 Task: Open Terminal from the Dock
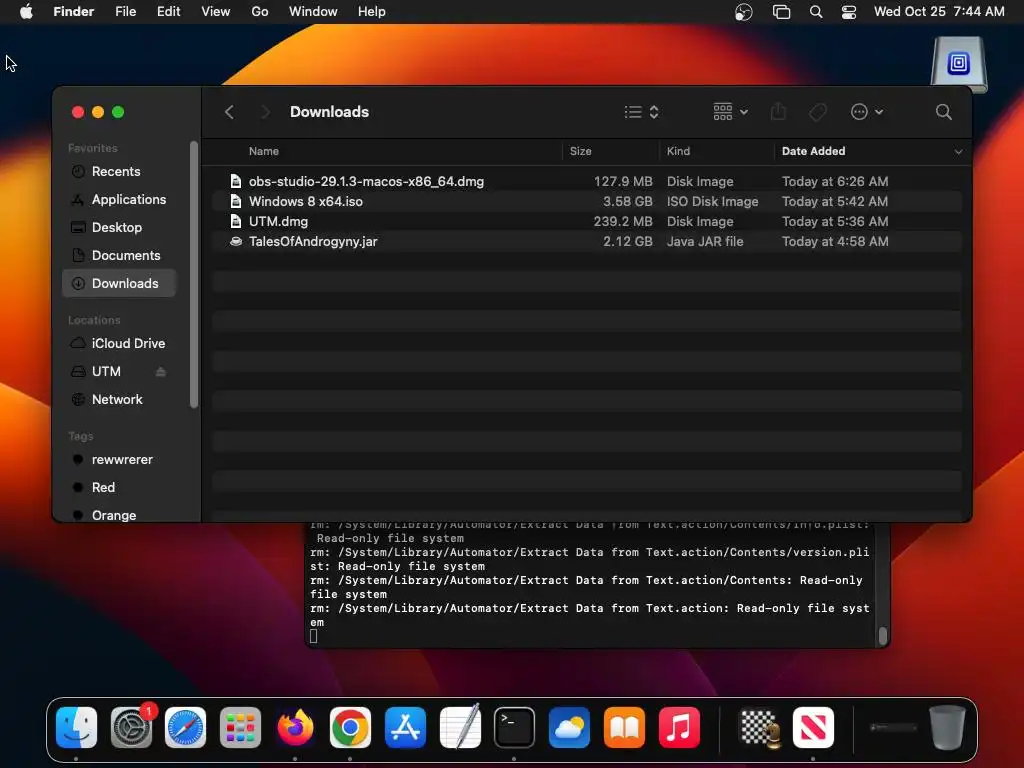tap(515, 727)
